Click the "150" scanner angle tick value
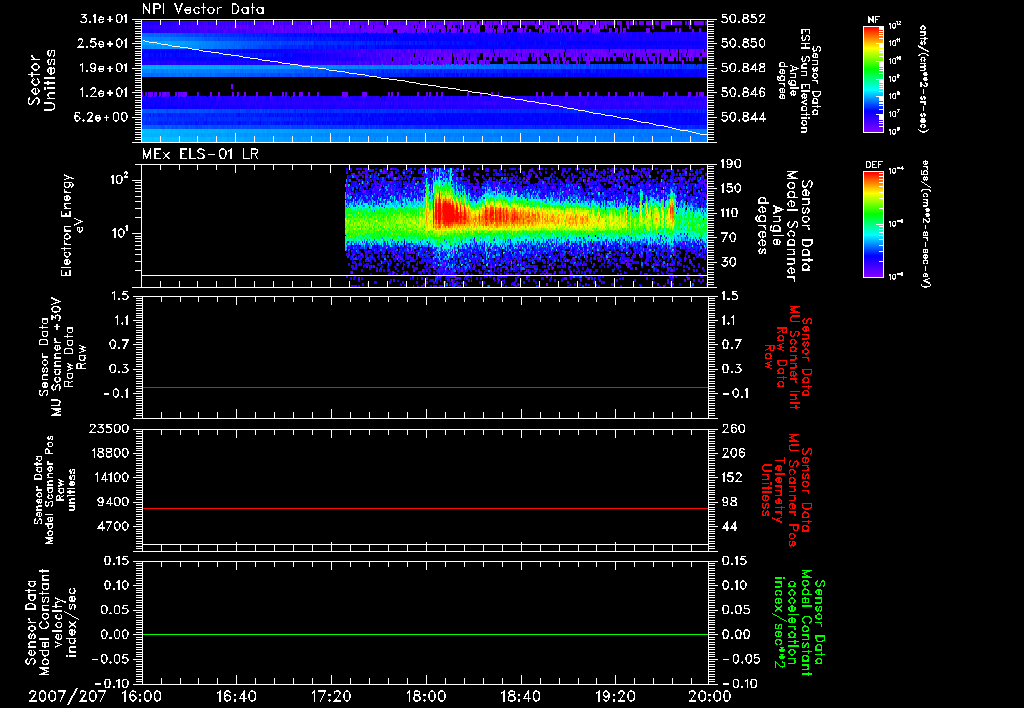 coord(732,188)
